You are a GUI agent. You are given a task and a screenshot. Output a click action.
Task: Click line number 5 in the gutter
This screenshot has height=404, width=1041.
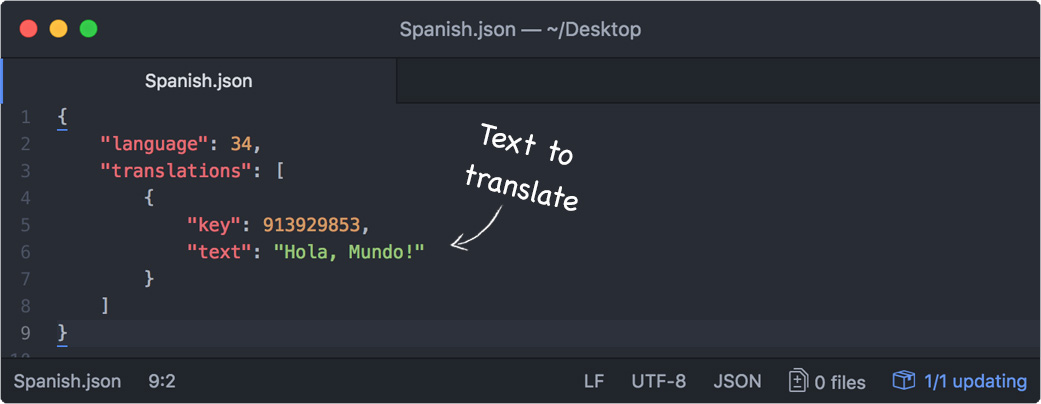[x=25, y=226]
